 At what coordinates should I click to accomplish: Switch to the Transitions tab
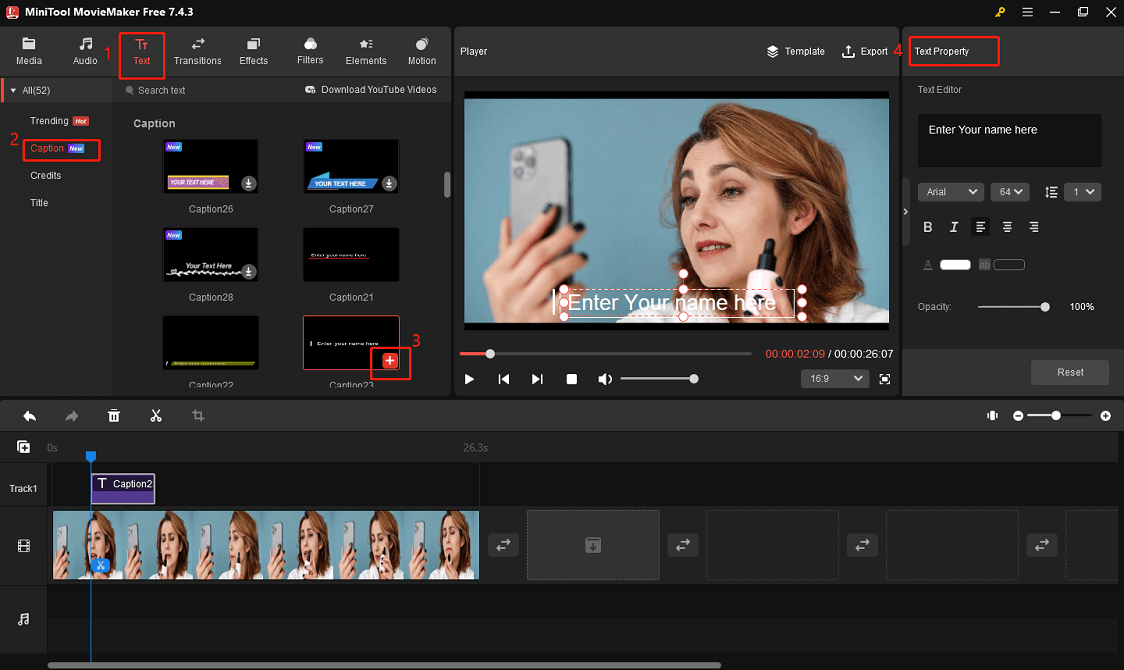click(197, 52)
